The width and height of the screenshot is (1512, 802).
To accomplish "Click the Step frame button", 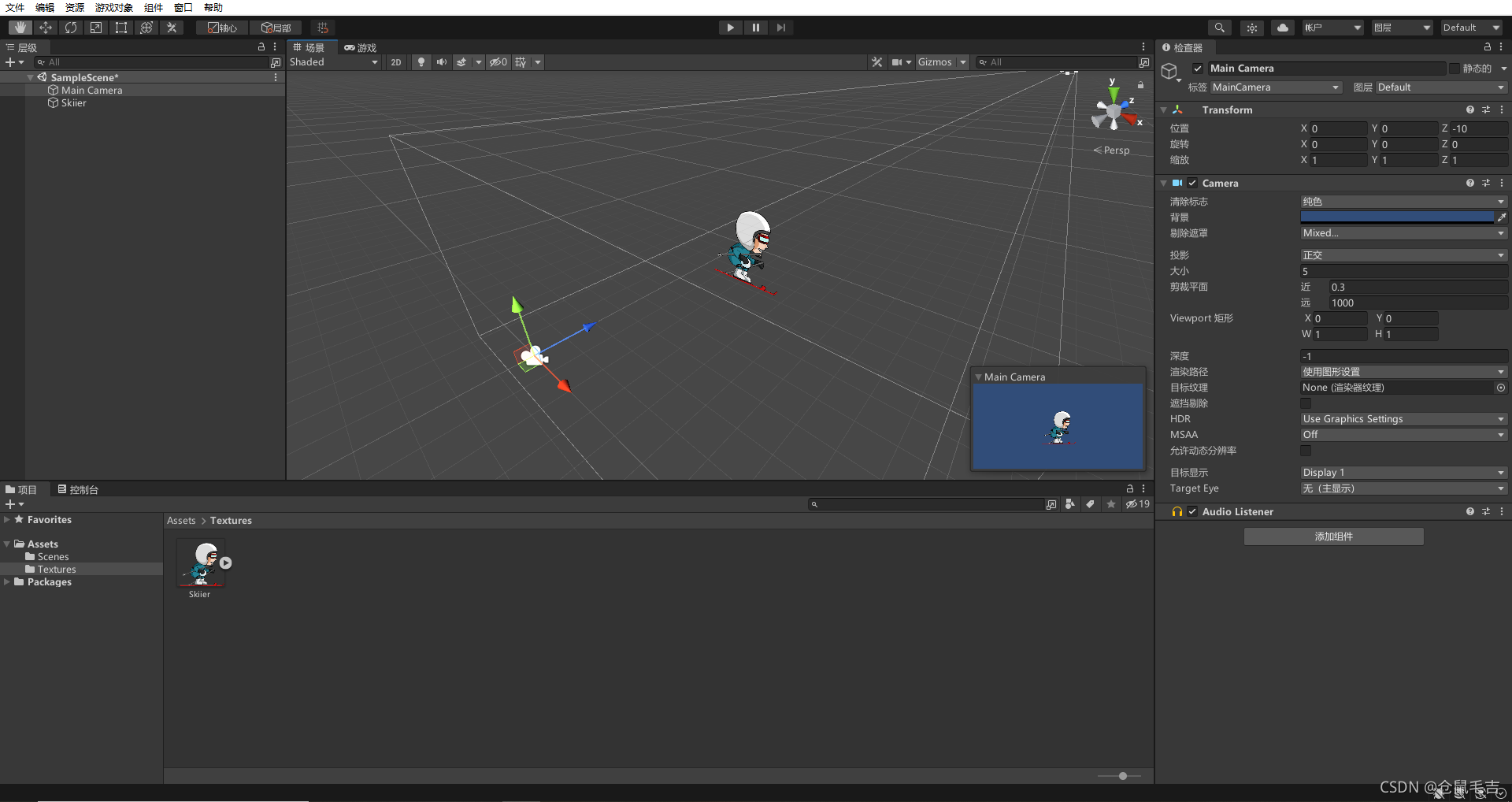I will (780, 28).
